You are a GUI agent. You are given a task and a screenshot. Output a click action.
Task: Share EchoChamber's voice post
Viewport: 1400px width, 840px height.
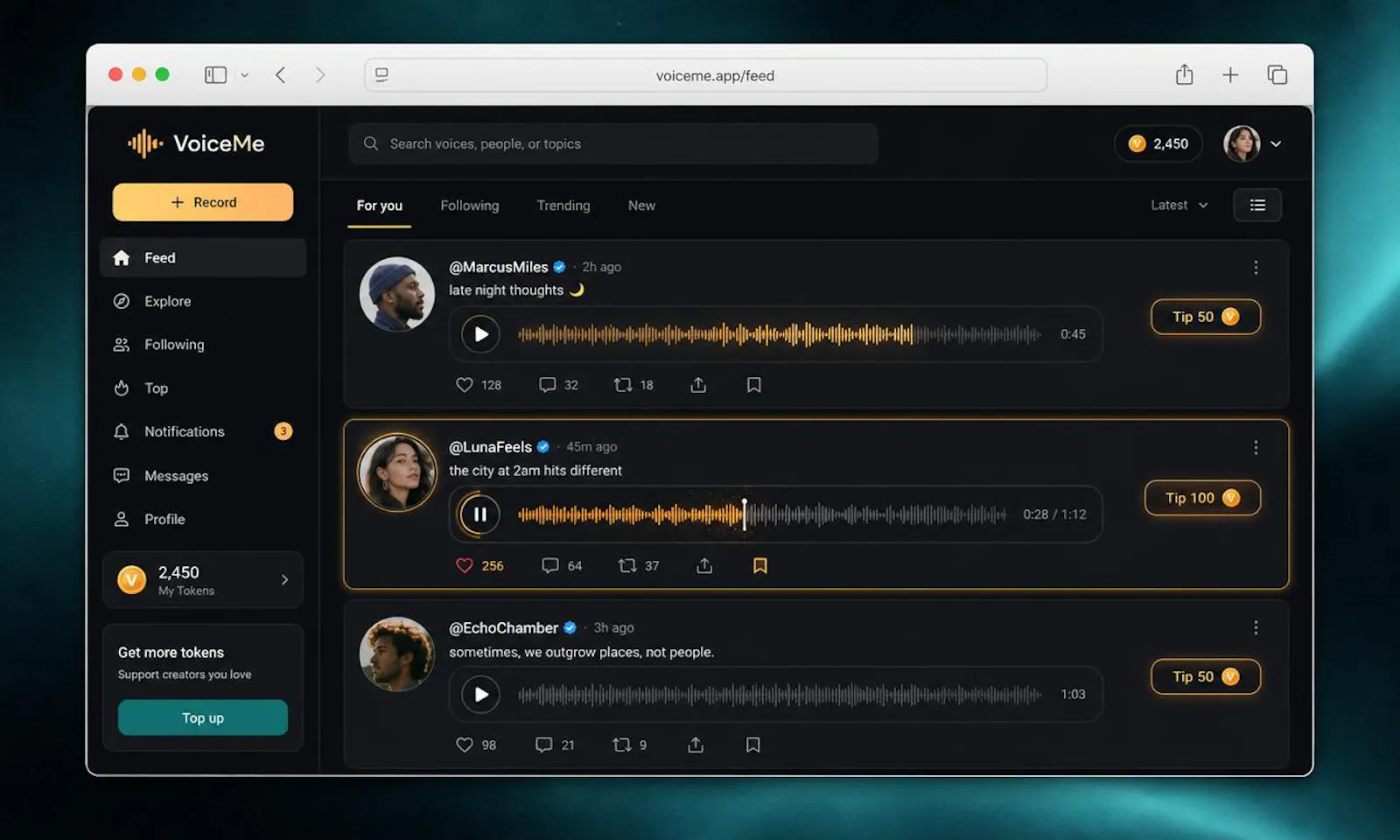point(696,745)
